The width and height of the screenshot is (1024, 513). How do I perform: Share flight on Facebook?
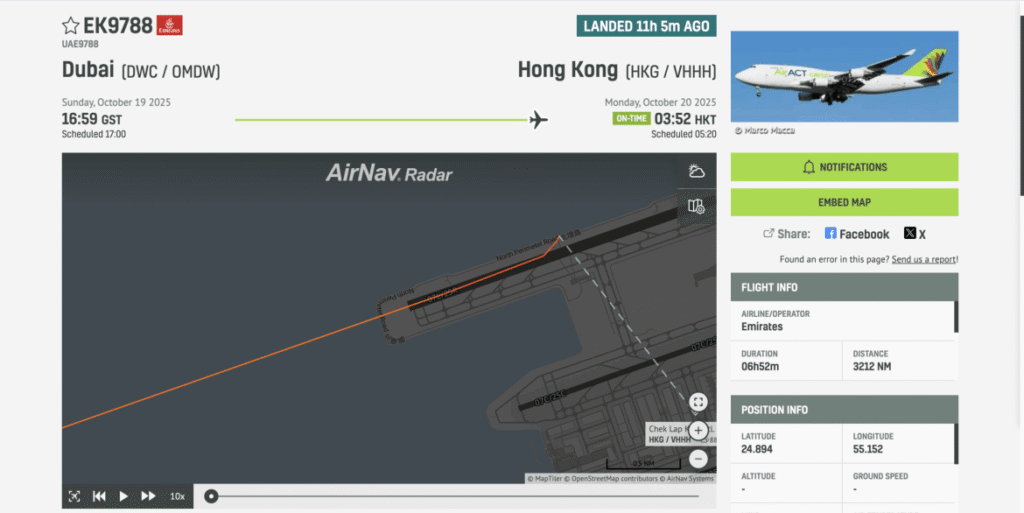pyautogui.click(x=856, y=234)
